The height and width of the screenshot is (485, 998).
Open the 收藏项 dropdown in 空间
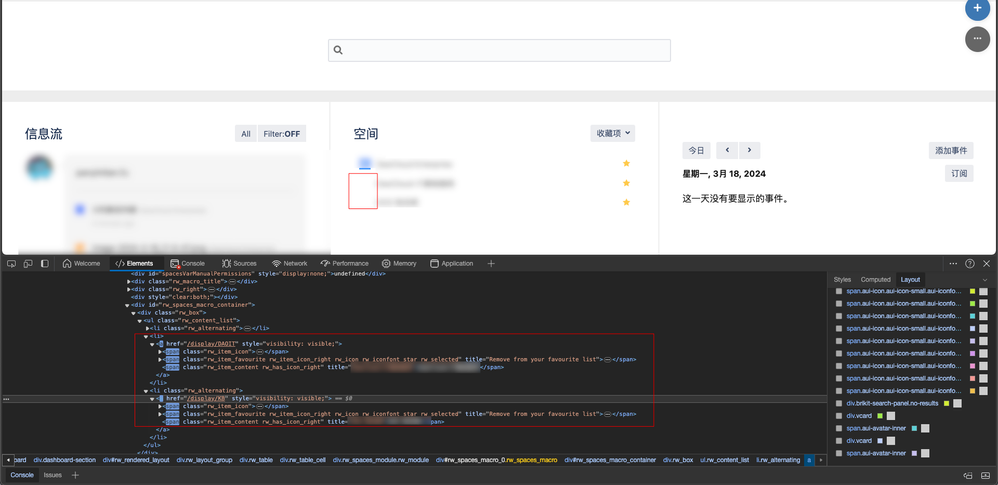pos(612,133)
